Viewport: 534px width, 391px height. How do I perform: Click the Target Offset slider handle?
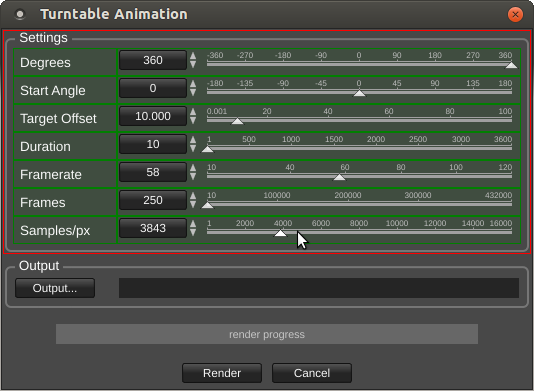(x=237, y=121)
